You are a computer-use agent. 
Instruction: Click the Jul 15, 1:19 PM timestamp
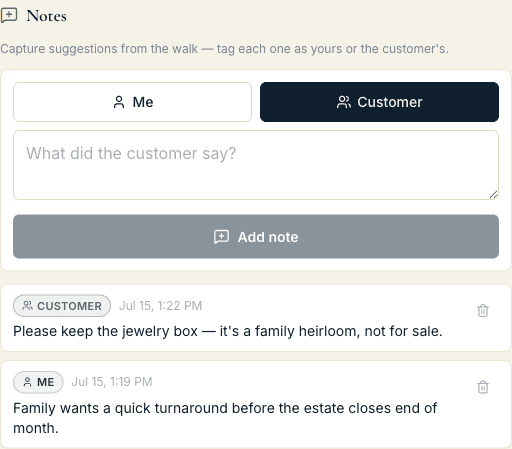[112, 382]
